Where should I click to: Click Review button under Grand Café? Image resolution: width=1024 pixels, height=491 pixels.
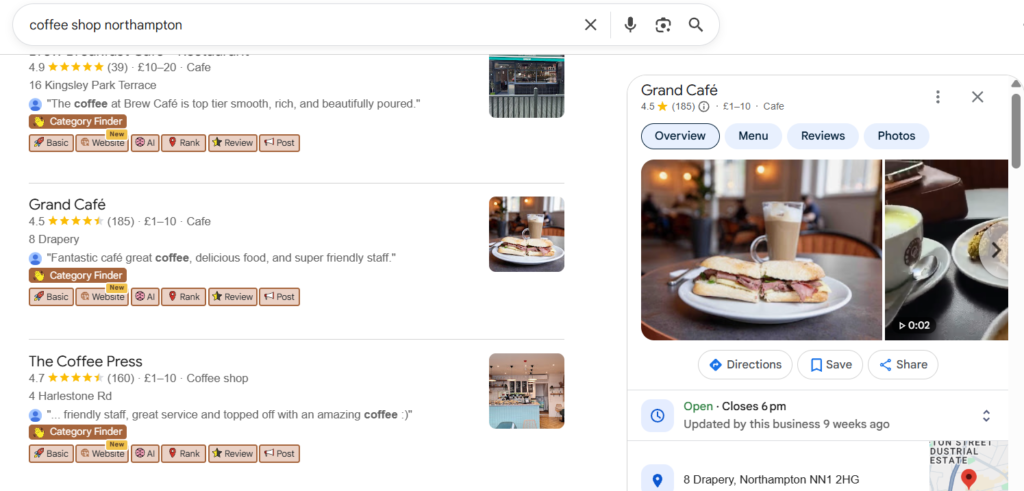click(x=232, y=296)
